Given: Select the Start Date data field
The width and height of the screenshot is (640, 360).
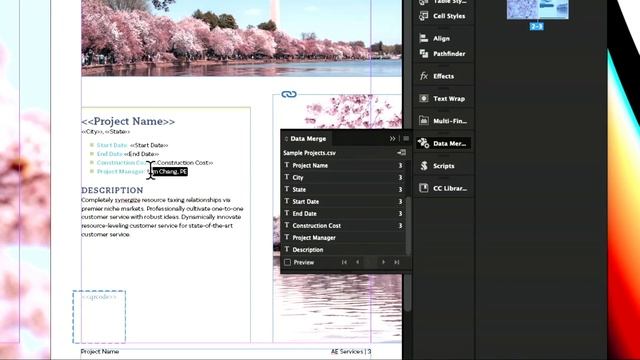Looking at the screenshot, I should [343, 202].
